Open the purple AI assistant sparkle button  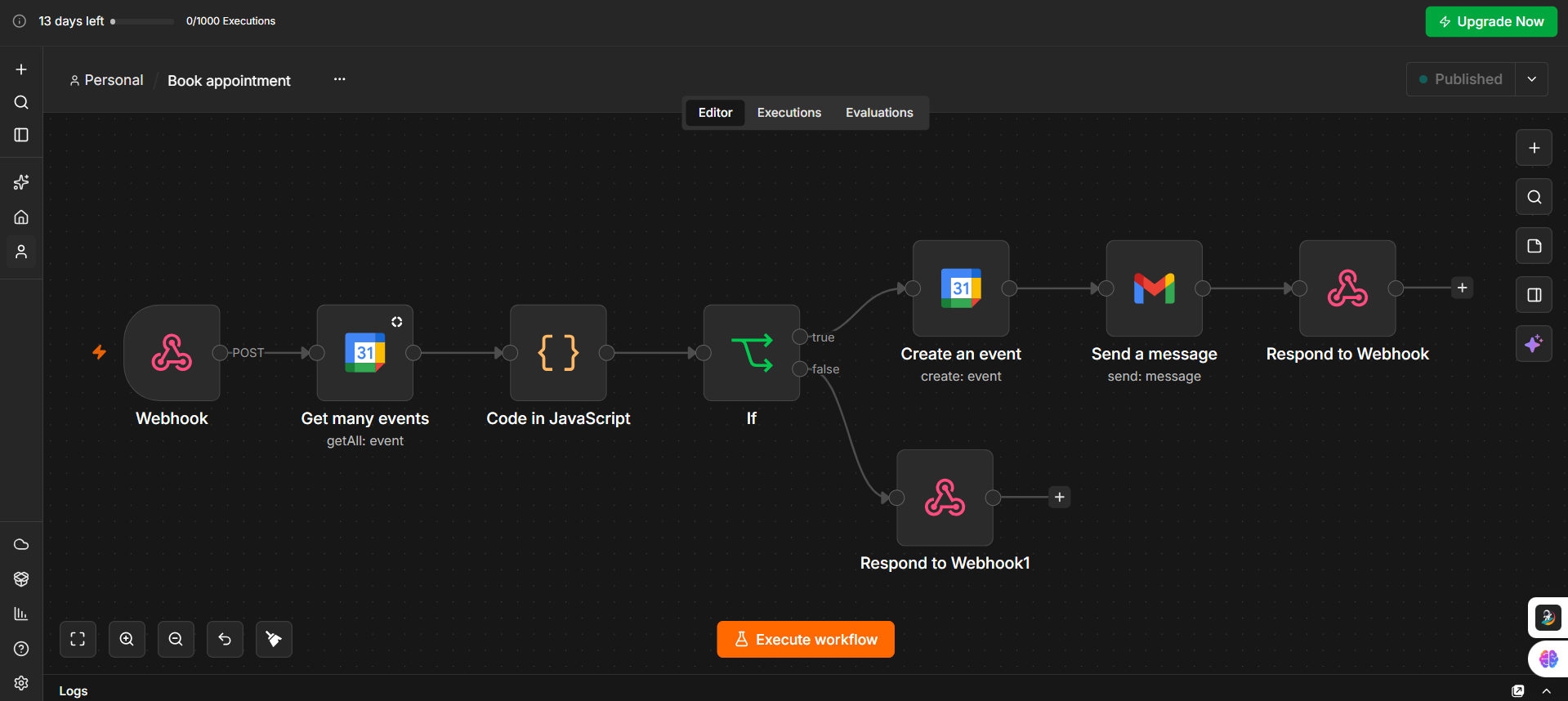(1534, 344)
